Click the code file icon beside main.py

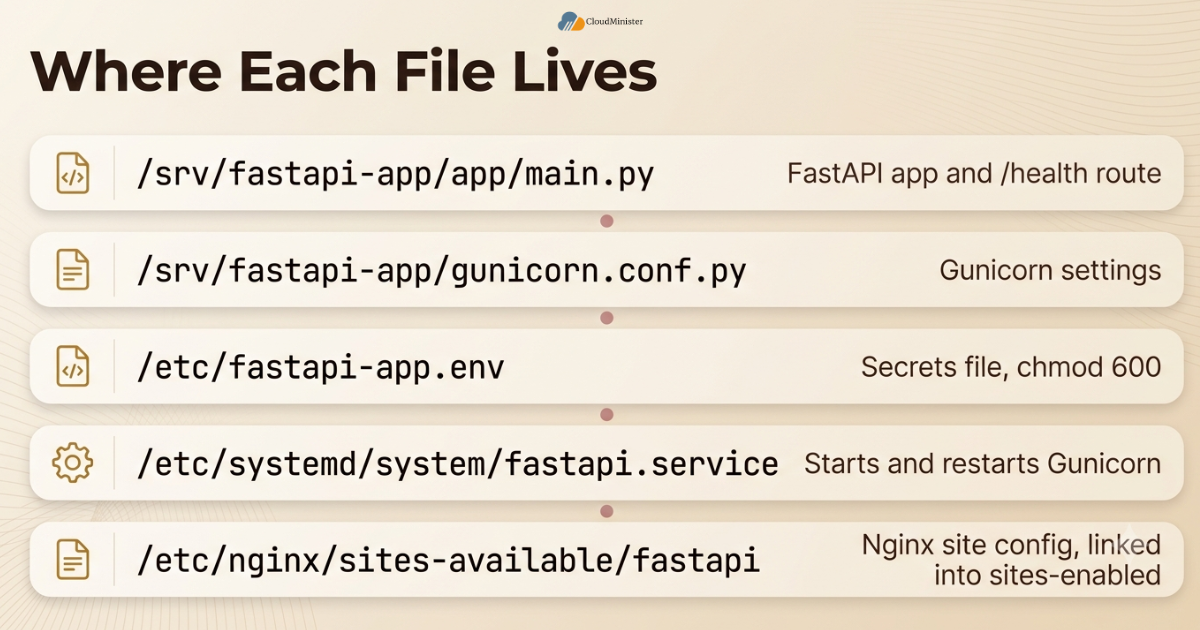[72, 173]
